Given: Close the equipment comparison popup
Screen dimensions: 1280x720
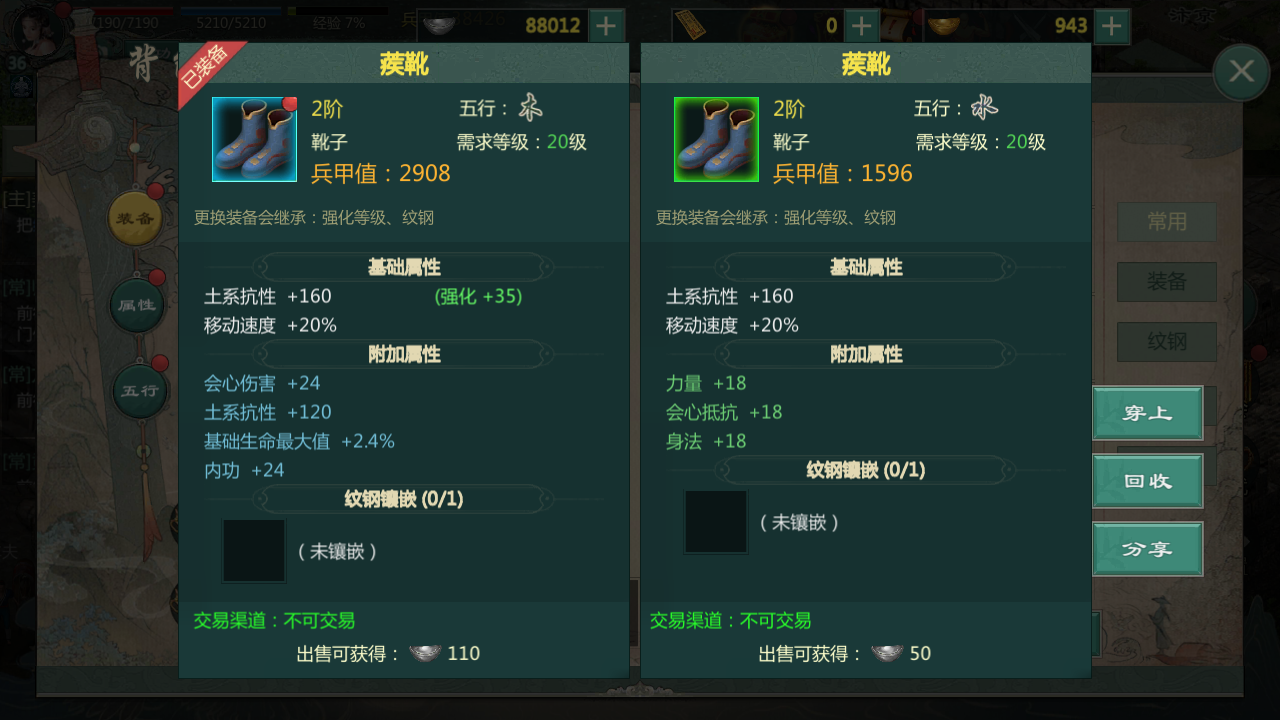Looking at the screenshot, I should point(1241,71).
